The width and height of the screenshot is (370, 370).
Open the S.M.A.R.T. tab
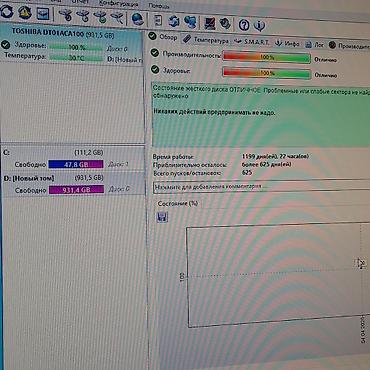tap(252, 42)
